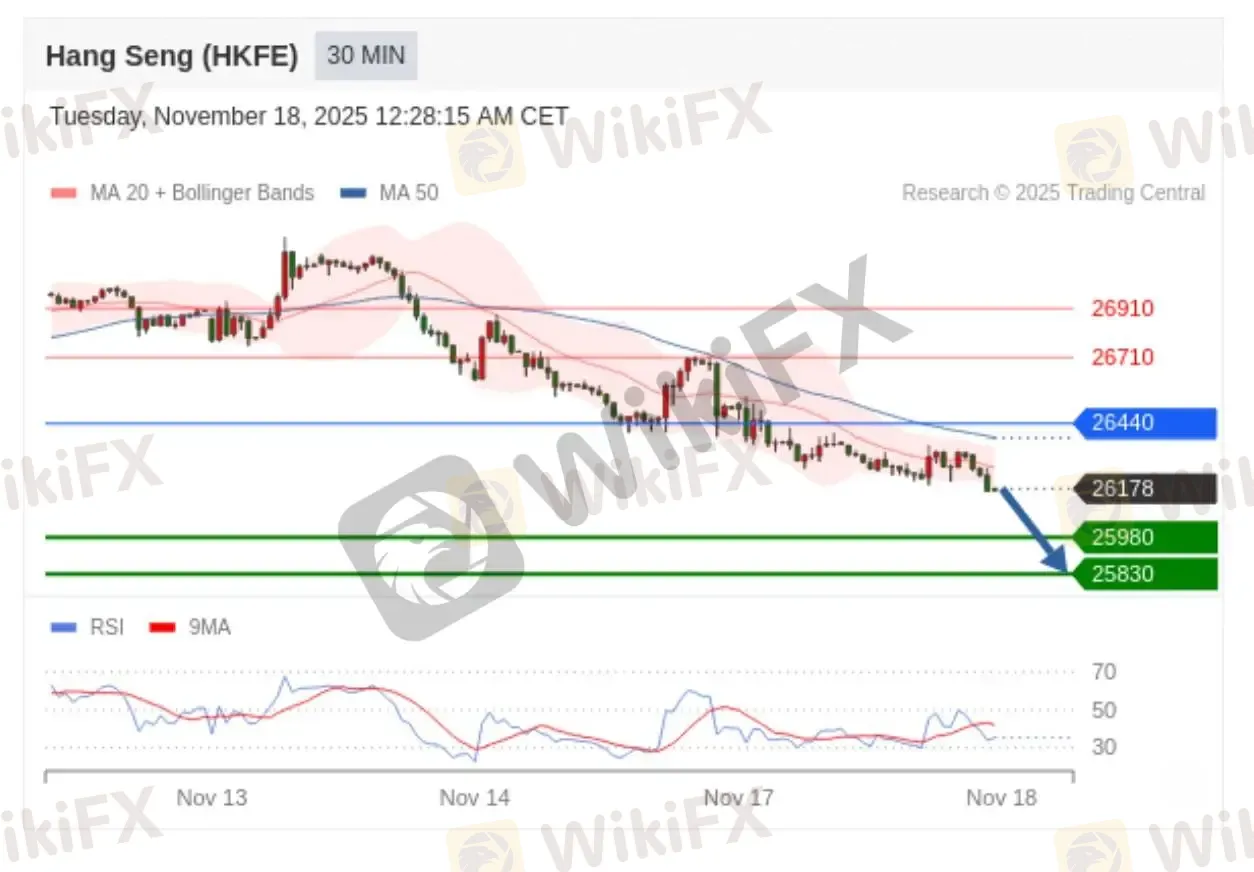The height and width of the screenshot is (872, 1254).
Task: Click the 9MA legend label
Action: point(209,628)
